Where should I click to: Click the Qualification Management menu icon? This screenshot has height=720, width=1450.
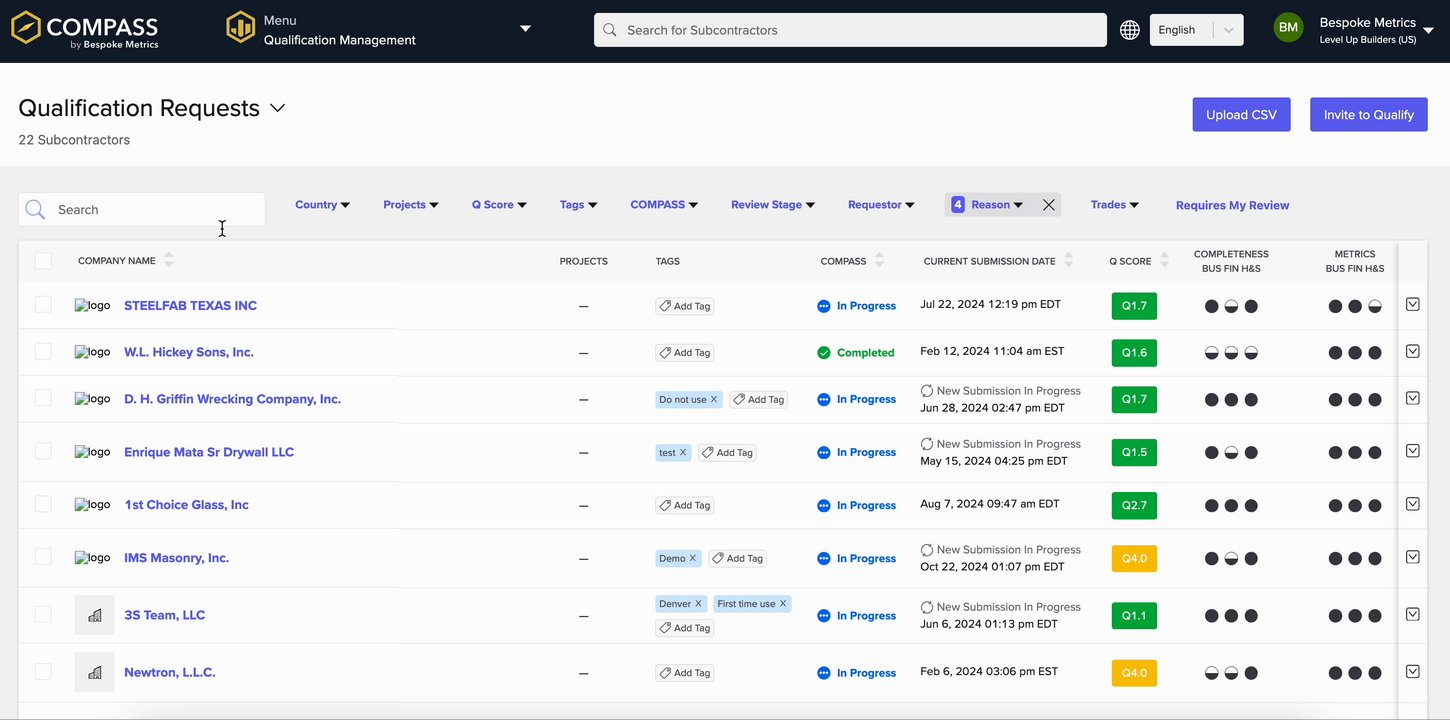pyautogui.click(x=240, y=28)
